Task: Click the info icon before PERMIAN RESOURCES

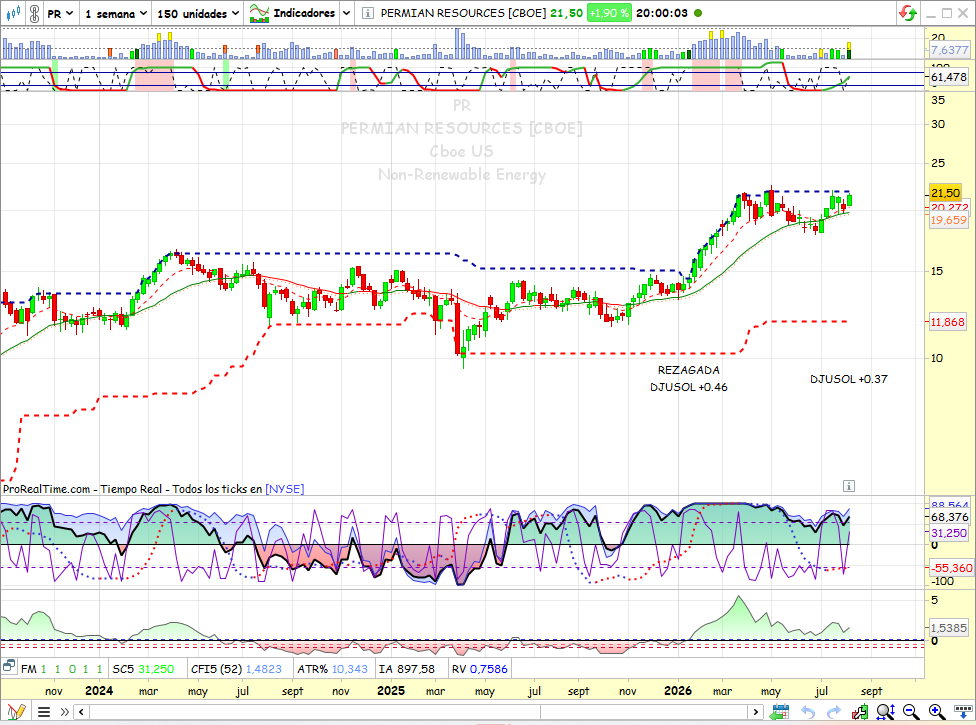Action: tap(368, 13)
